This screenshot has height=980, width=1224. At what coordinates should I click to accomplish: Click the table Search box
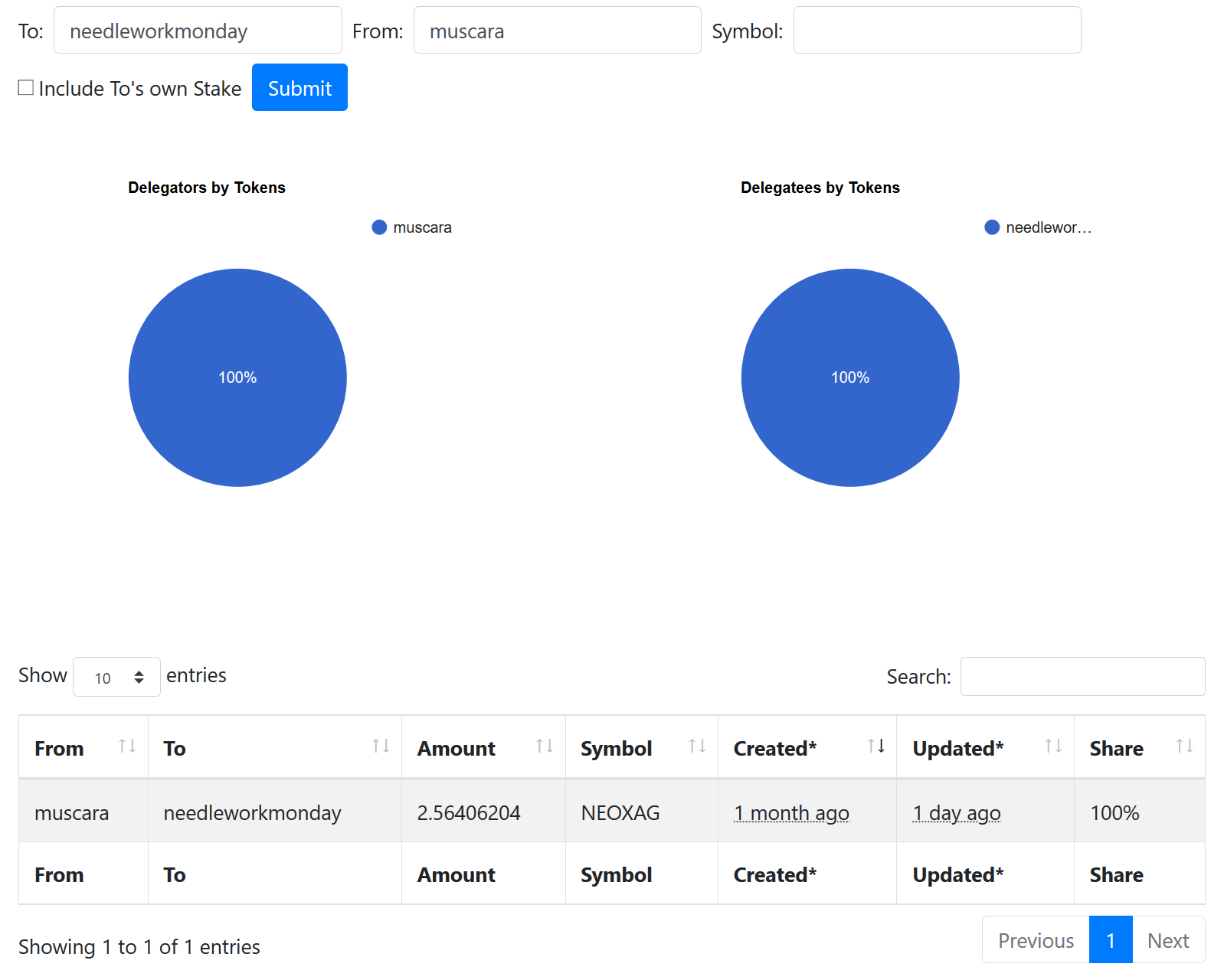(x=1082, y=677)
